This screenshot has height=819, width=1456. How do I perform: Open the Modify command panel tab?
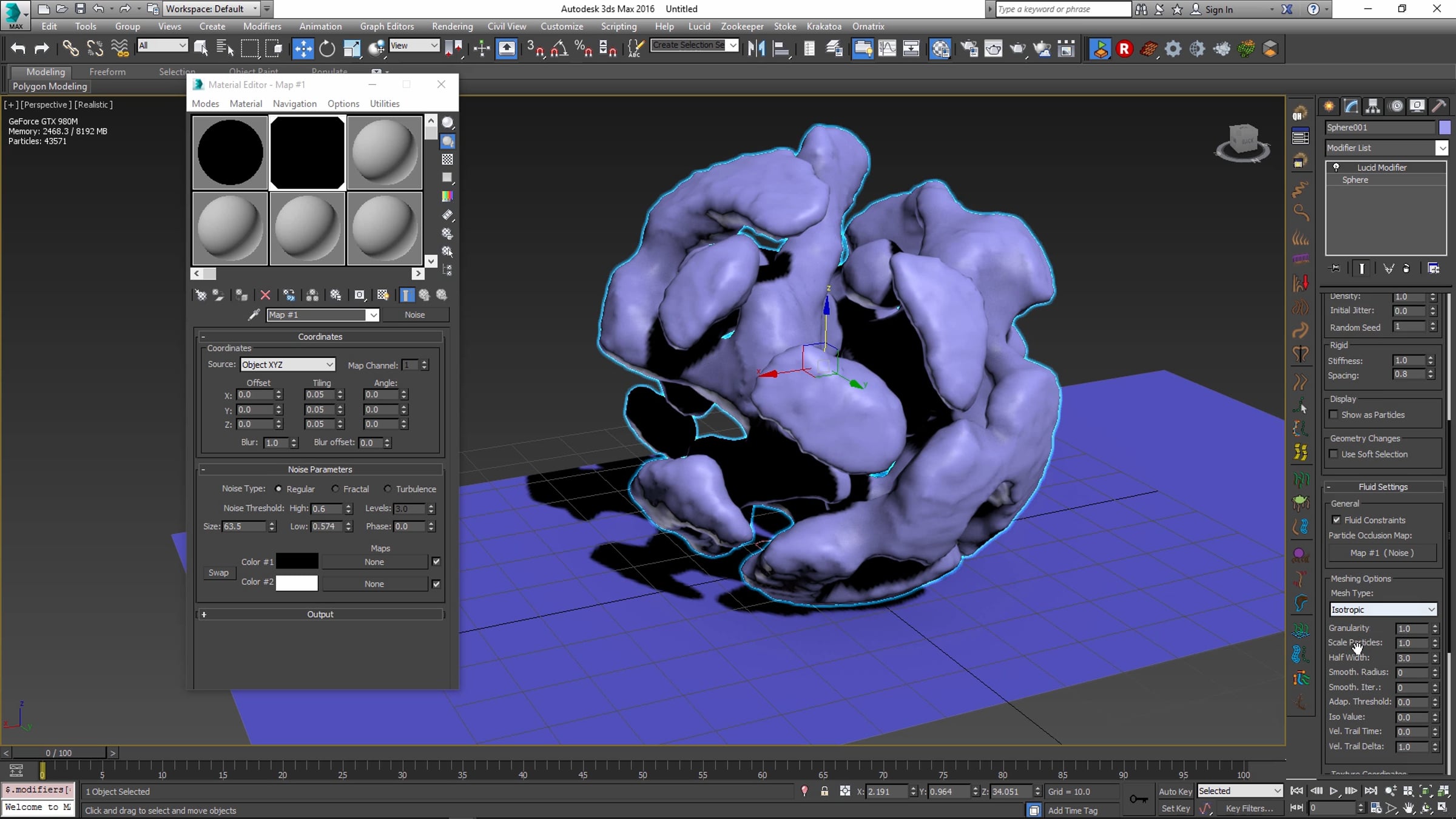point(1350,106)
